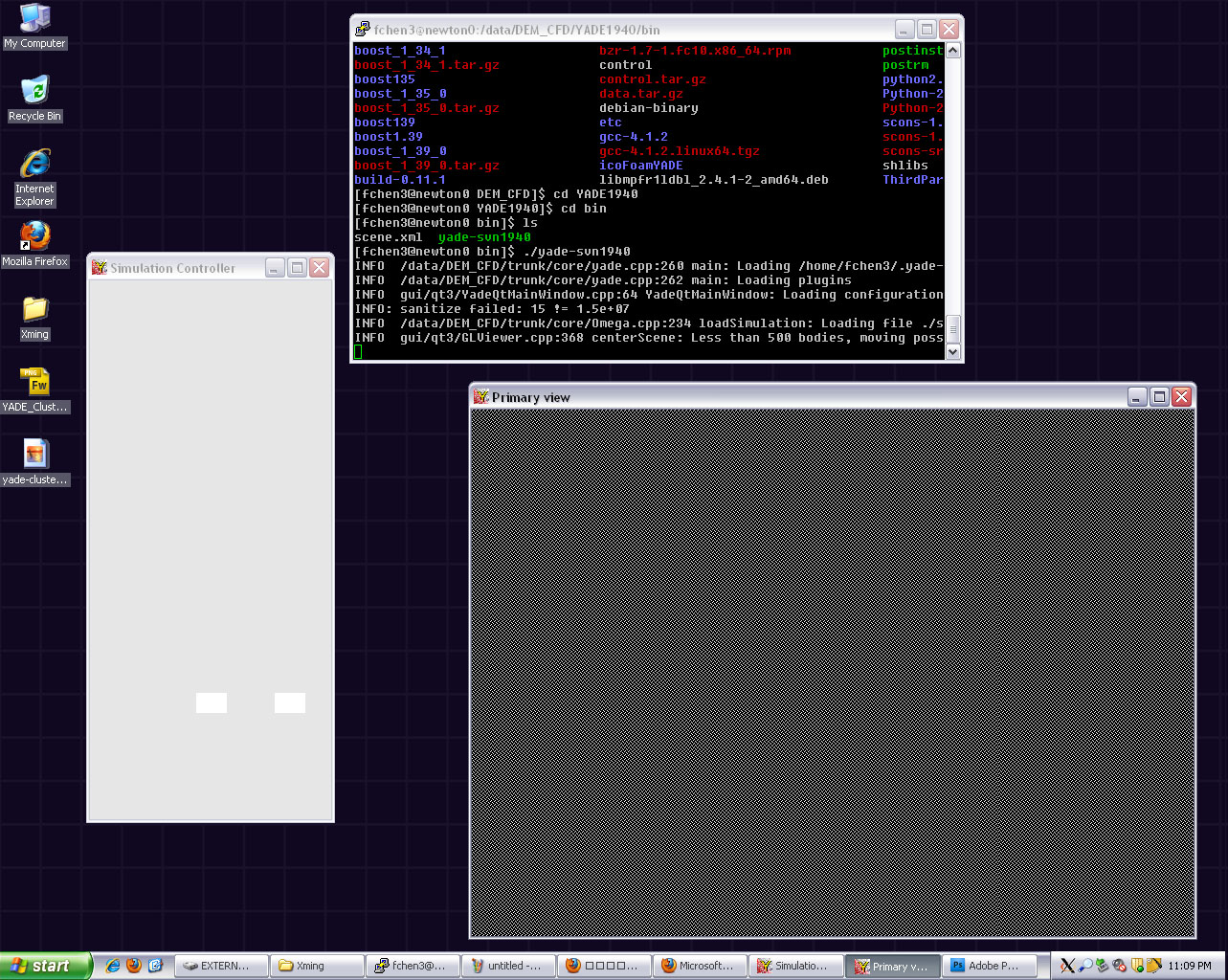Screen dimensions: 1228x980
Task: Switch to the Adobe Photoshop taskbar button
Action: tap(990, 966)
